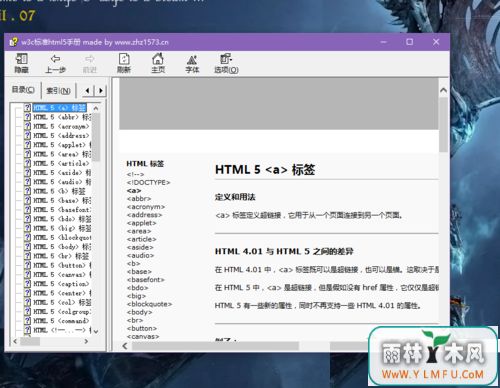Select tree item HTML 5 <body>
This screenshot has height=388, width=500.
[x=62, y=247]
